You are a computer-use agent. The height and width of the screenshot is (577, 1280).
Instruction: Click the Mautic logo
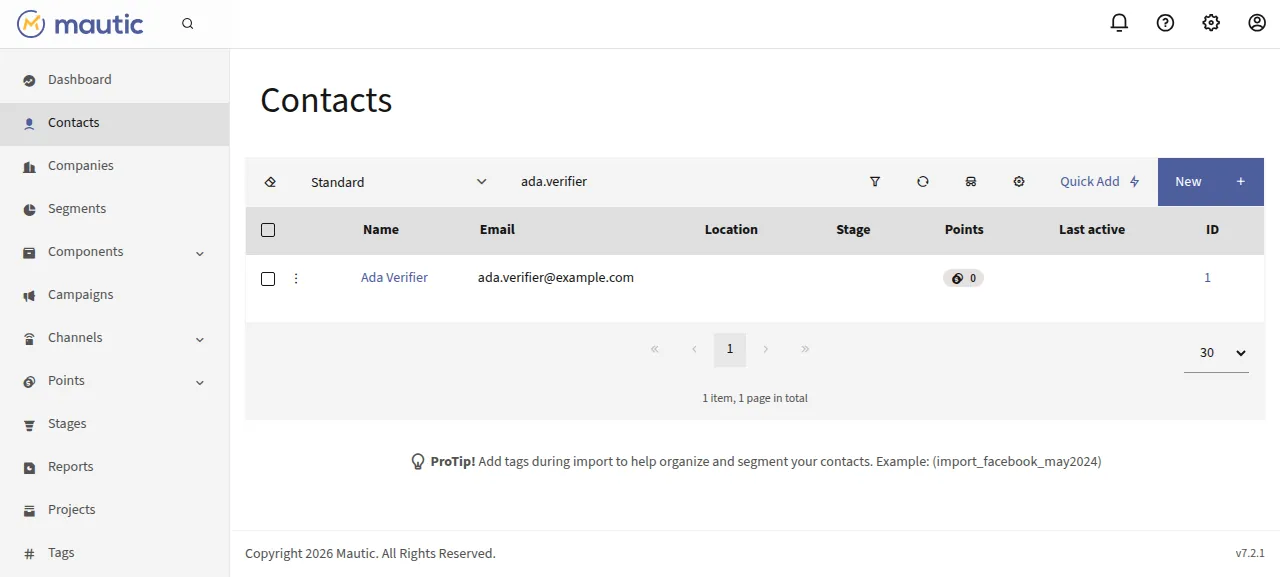pyautogui.click(x=80, y=24)
